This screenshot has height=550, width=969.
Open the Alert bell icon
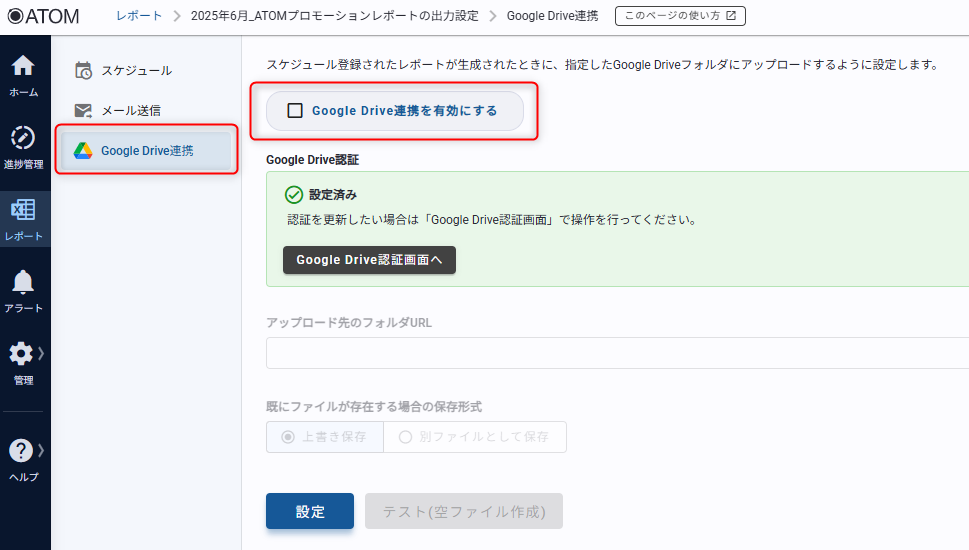click(x=23, y=282)
